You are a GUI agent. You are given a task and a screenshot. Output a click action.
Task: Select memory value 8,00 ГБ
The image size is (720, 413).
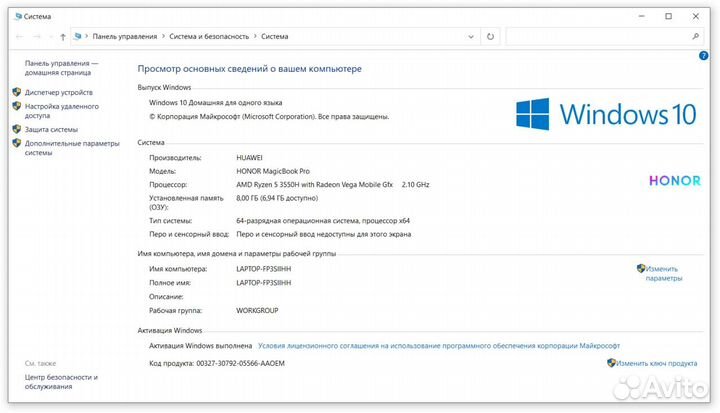pos(247,198)
